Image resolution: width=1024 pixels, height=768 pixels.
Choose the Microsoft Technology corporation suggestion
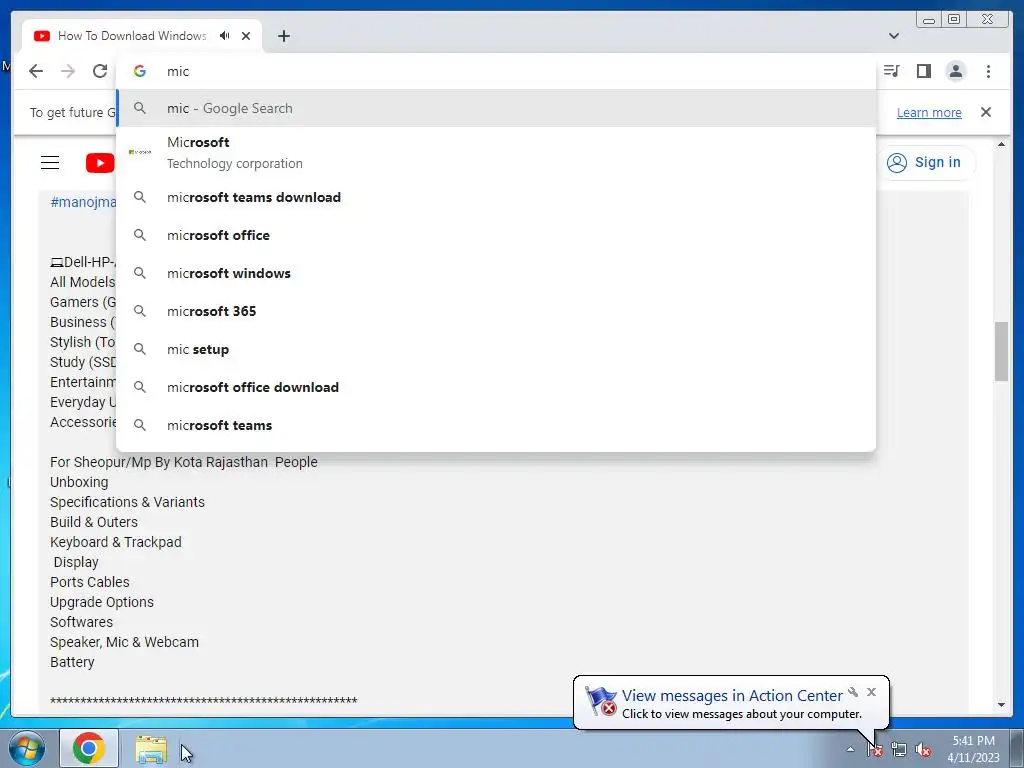click(496, 153)
